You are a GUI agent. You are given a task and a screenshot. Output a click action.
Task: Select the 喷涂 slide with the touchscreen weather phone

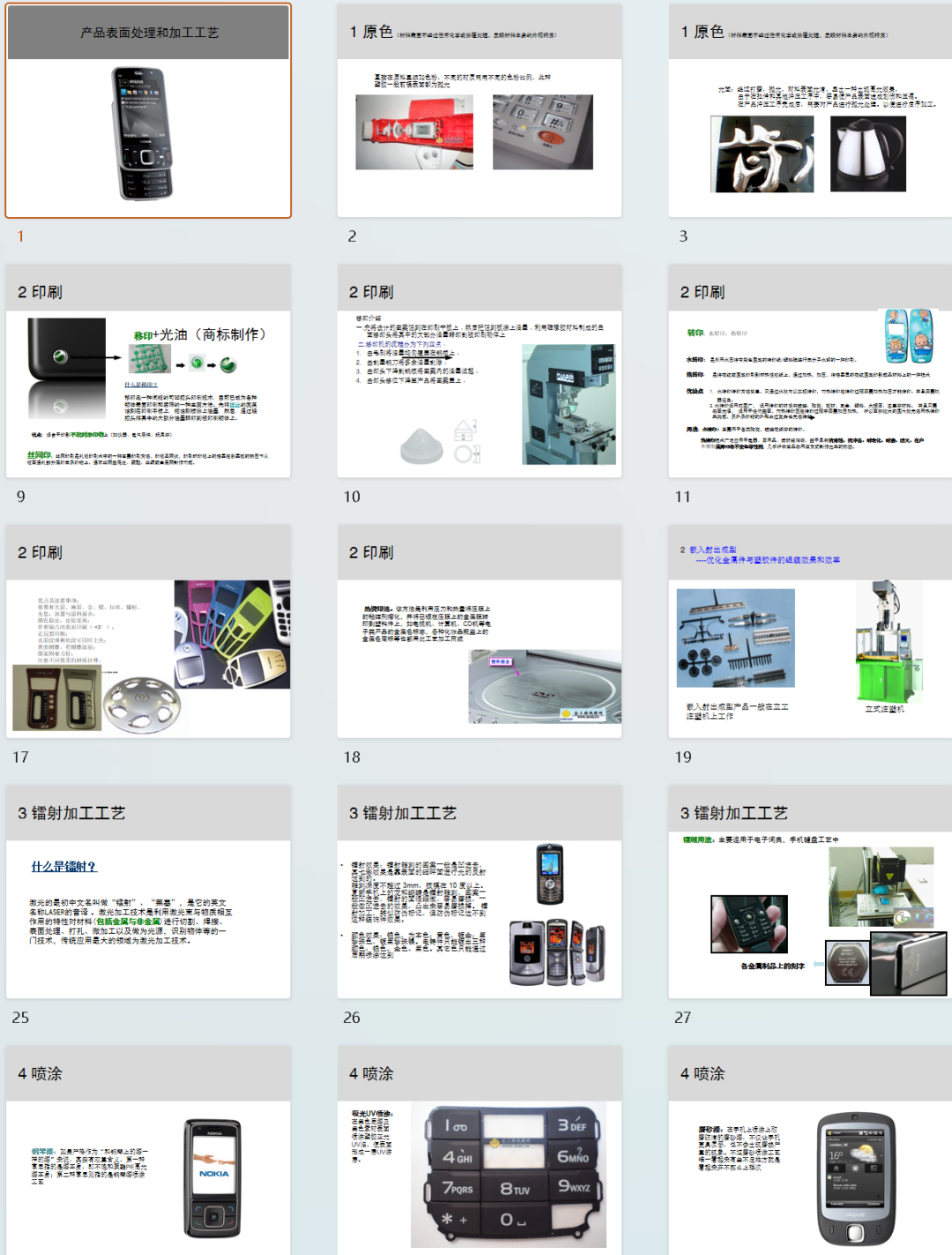coord(809,1153)
